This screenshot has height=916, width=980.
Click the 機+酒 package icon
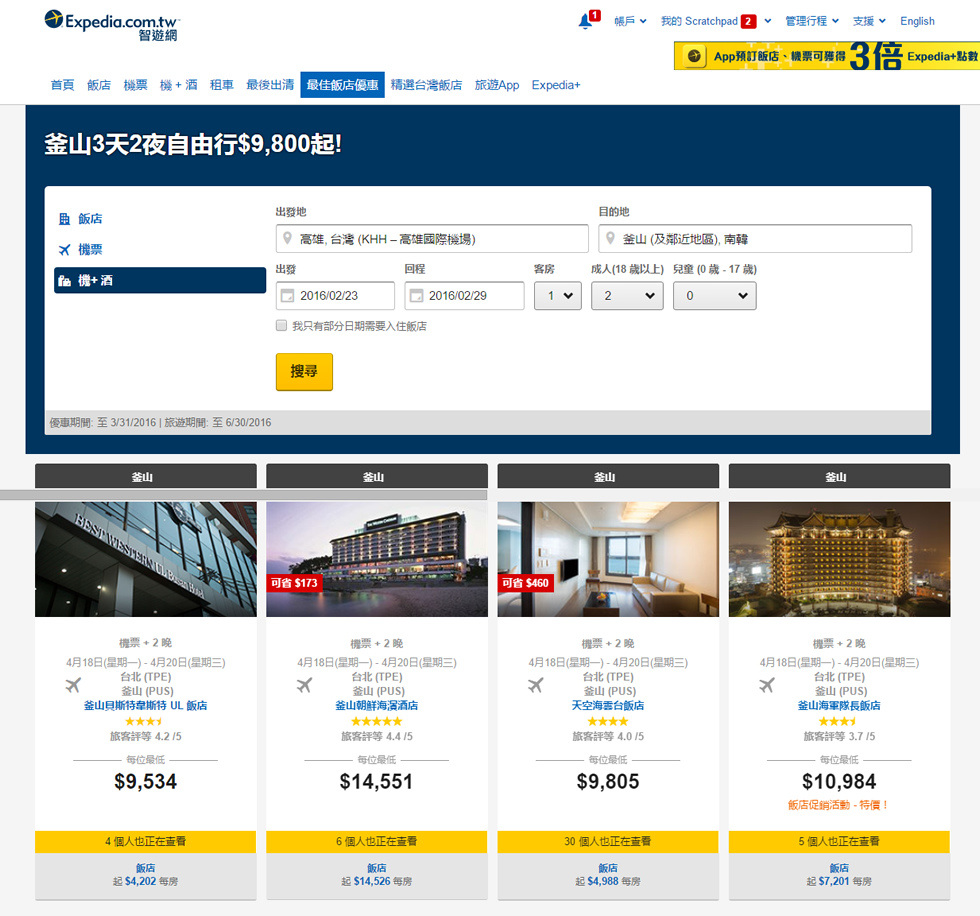[64, 281]
